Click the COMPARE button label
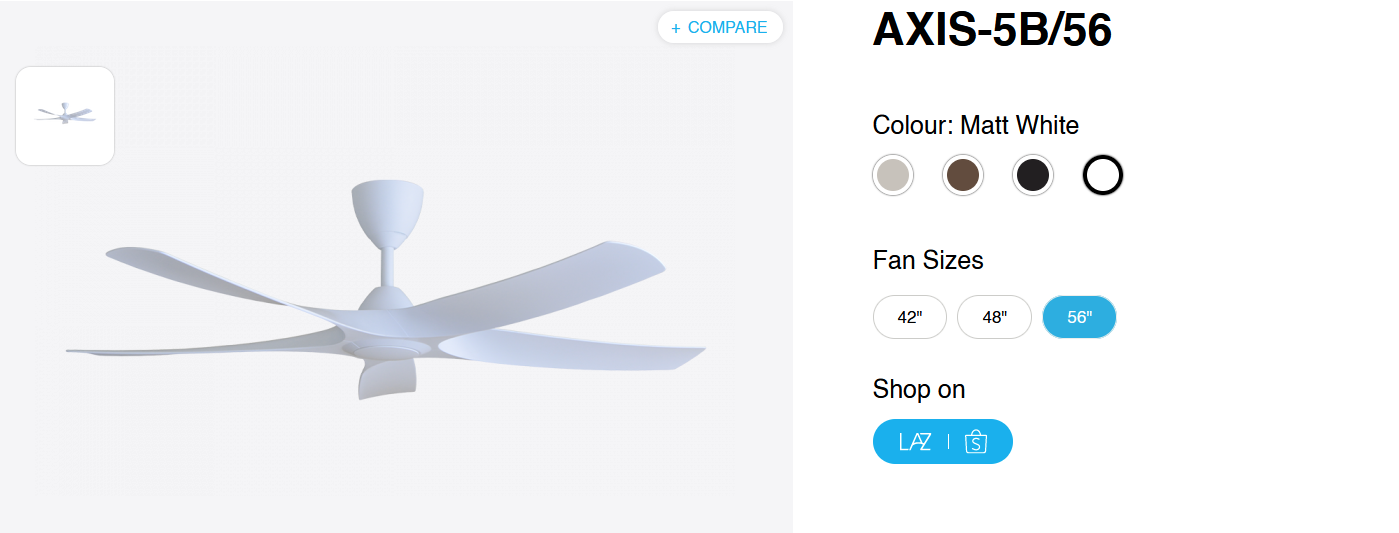Image resolution: width=1399 pixels, height=533 pixels. point(727,28)
